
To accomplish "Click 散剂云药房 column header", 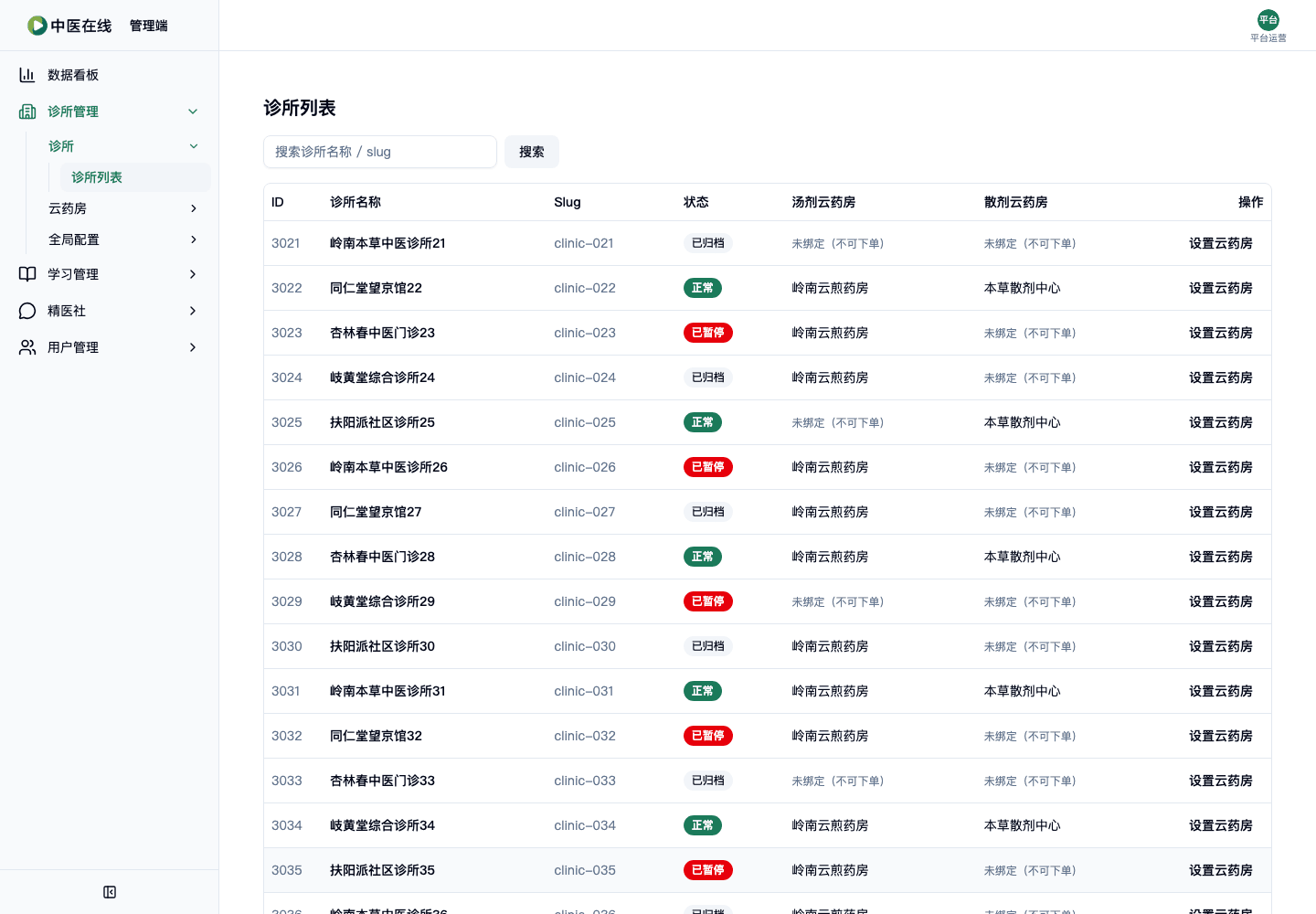I will click(x=1016, y=202).
